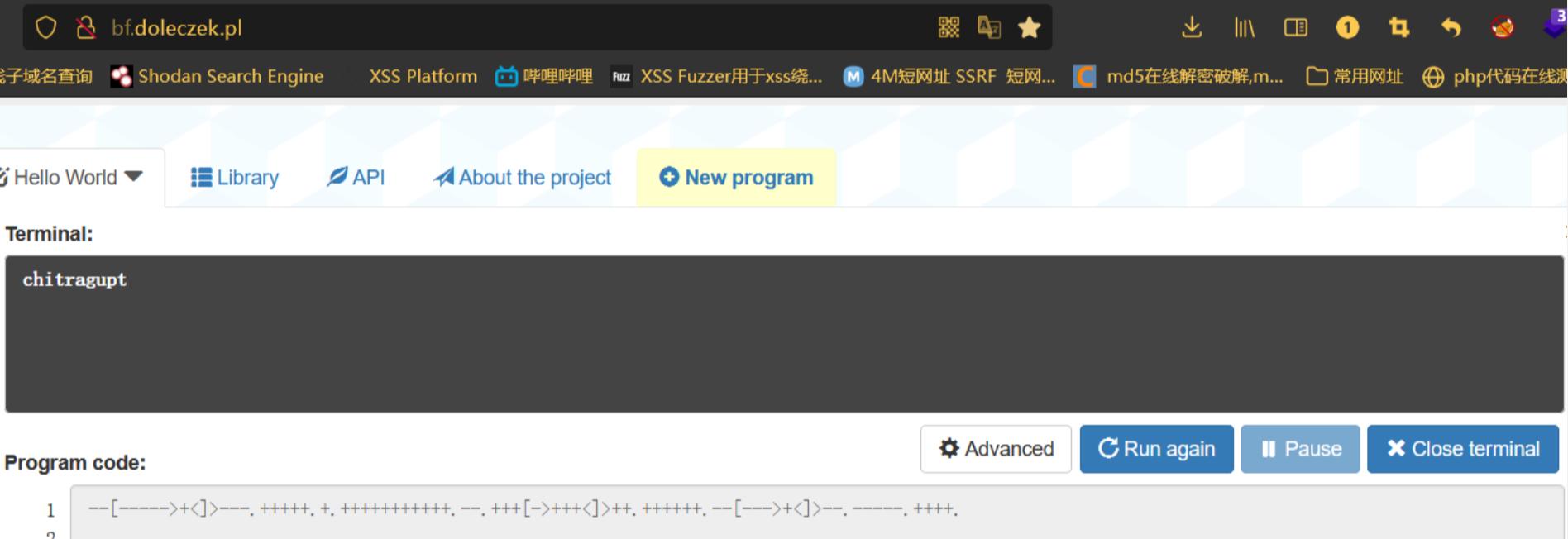Open the 4M短网址 SSRF bookmark
This screenshot has width=1568, height=539.
pos(949,77)
